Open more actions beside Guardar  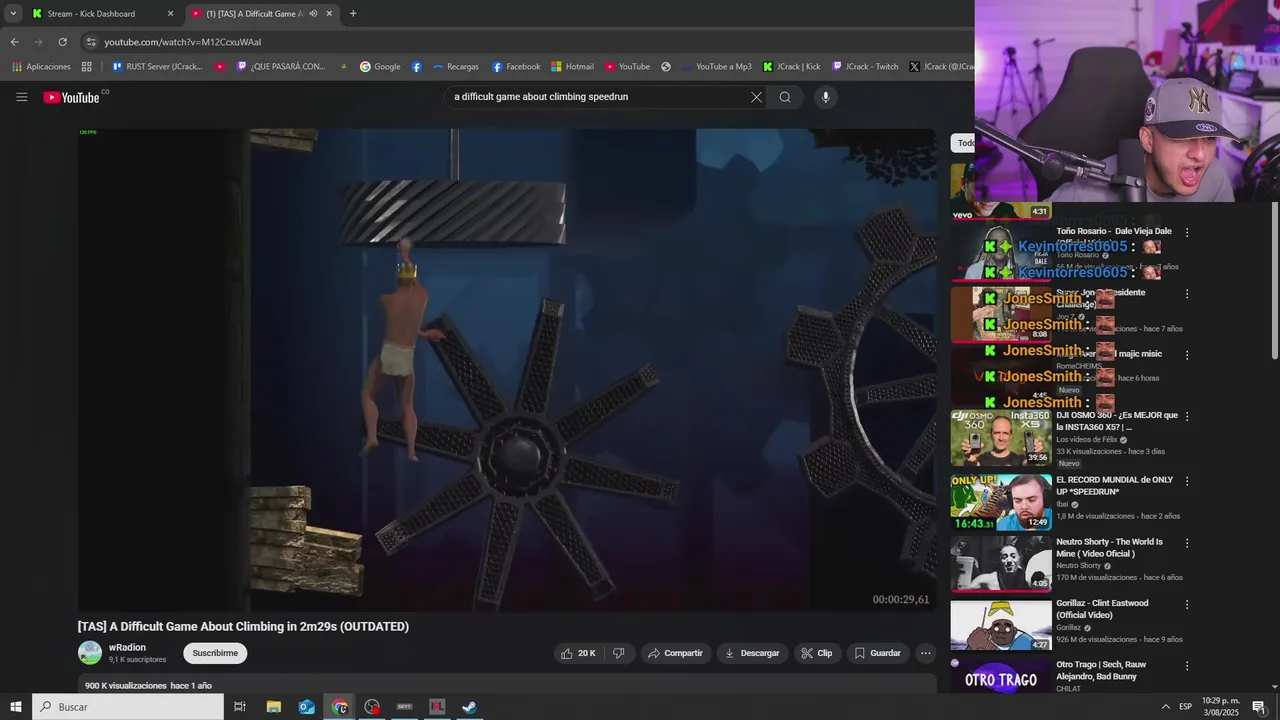925,653
